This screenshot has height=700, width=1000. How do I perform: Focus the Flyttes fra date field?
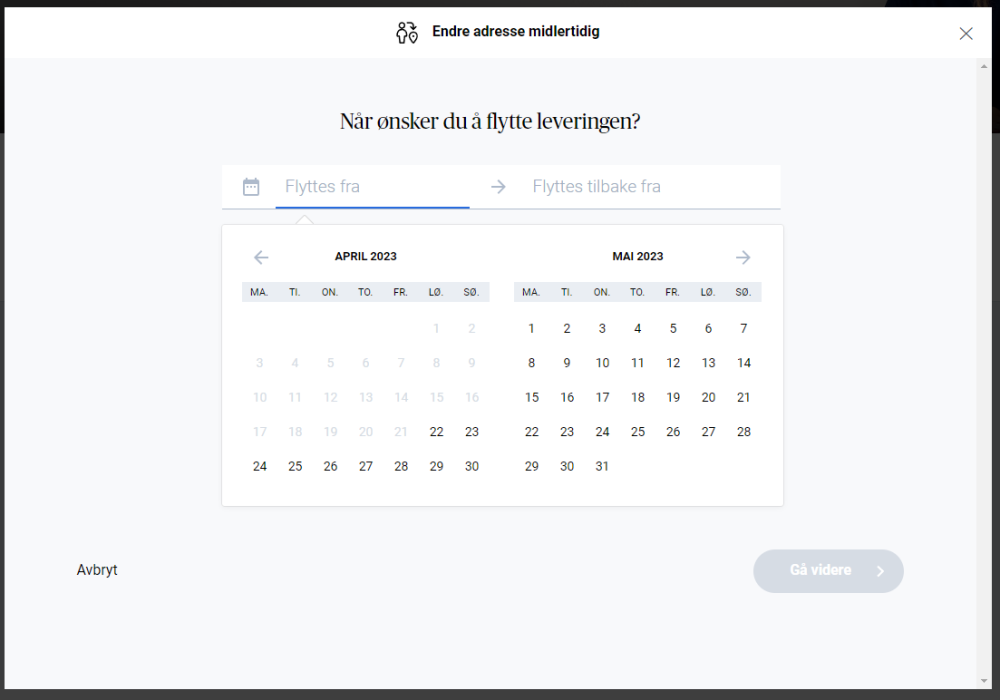point(372,187)
